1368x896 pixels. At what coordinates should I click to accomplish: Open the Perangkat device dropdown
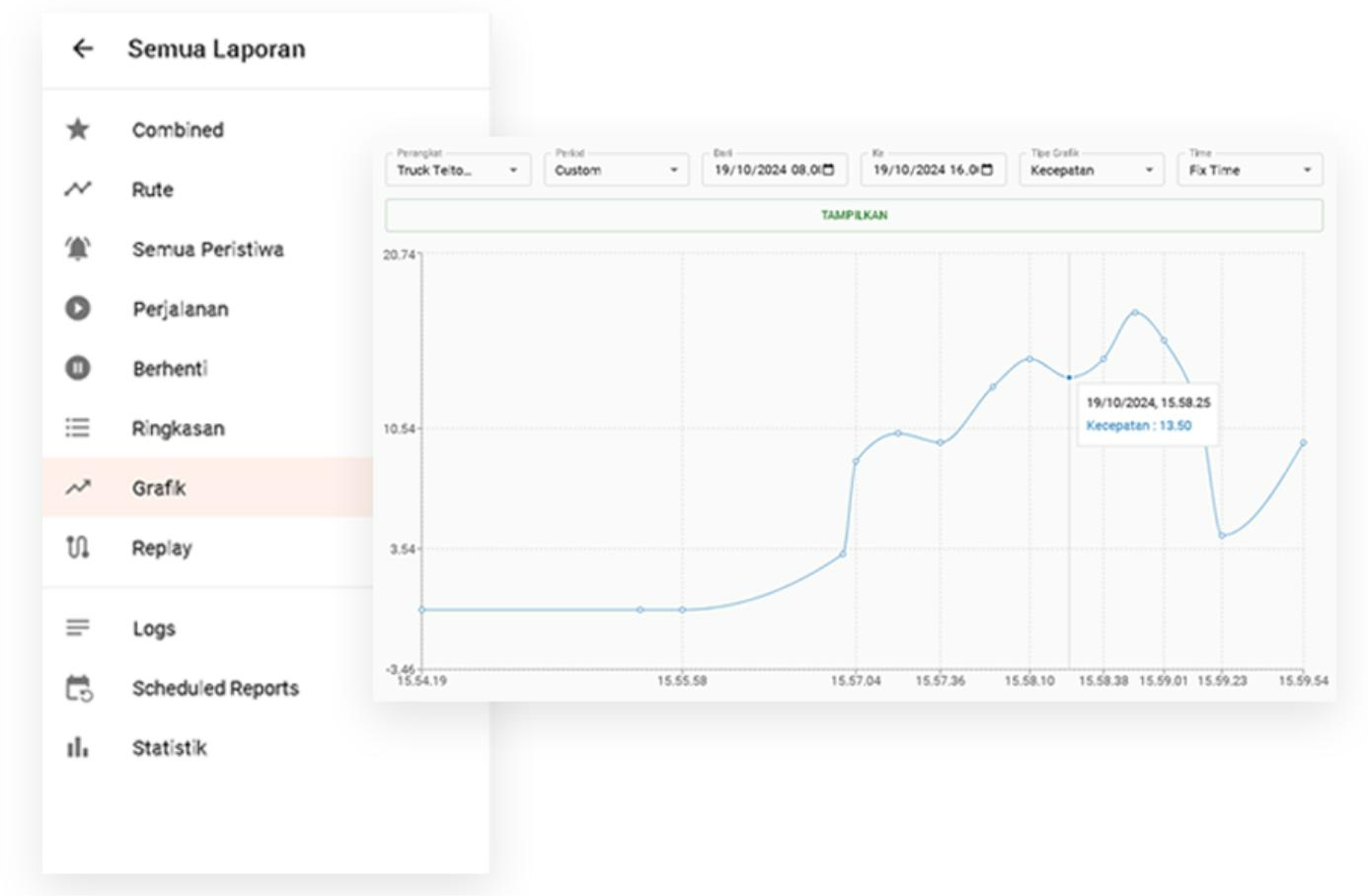(x=458, y=170)
